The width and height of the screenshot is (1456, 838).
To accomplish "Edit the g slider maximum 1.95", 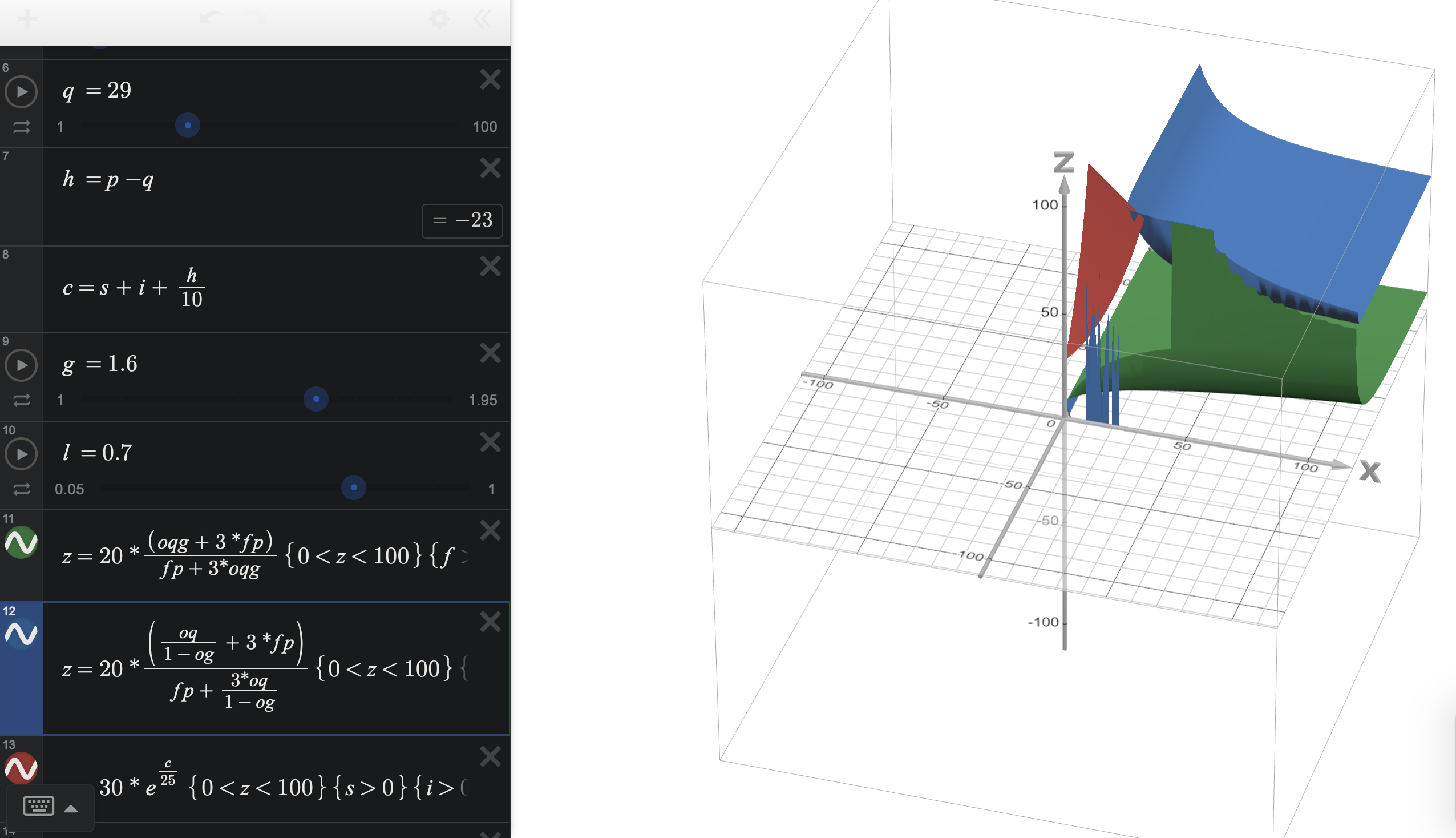I will [483, 400].
